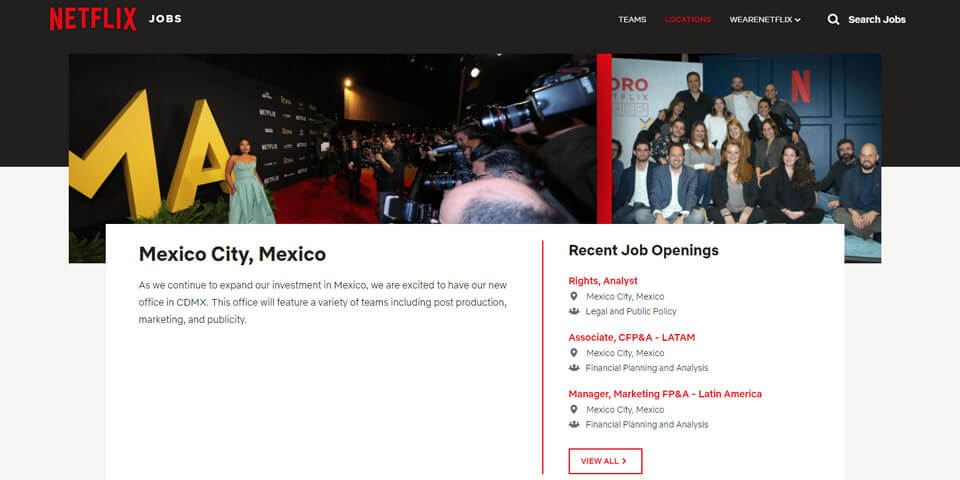
Task: Open the Teams menu item
Action: (x=632, y=20)
